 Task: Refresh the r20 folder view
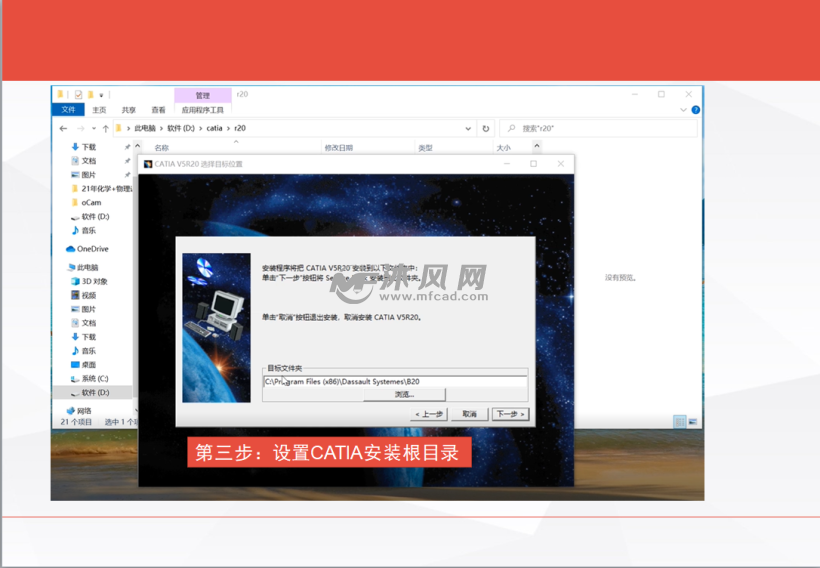[x=486, y=129]
